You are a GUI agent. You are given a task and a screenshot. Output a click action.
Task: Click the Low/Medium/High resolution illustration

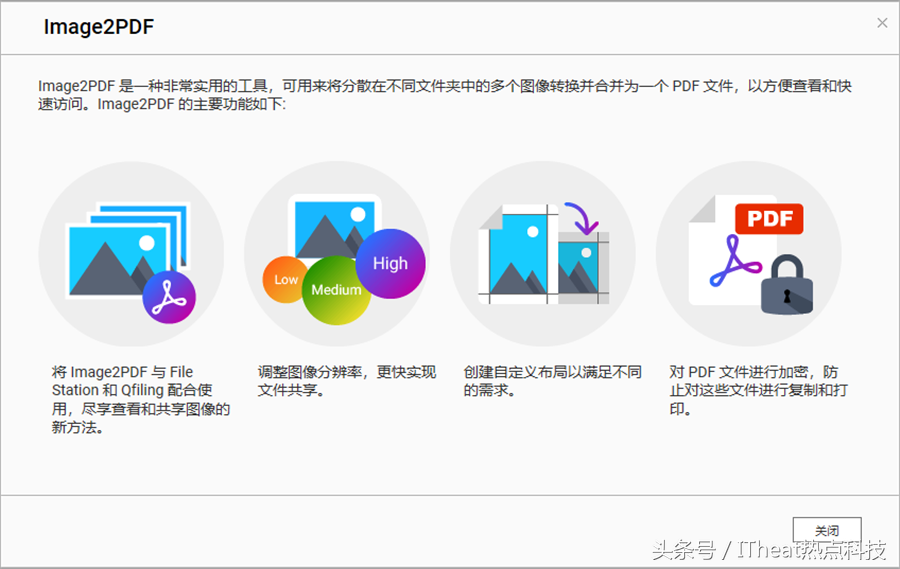pos(337,254)
